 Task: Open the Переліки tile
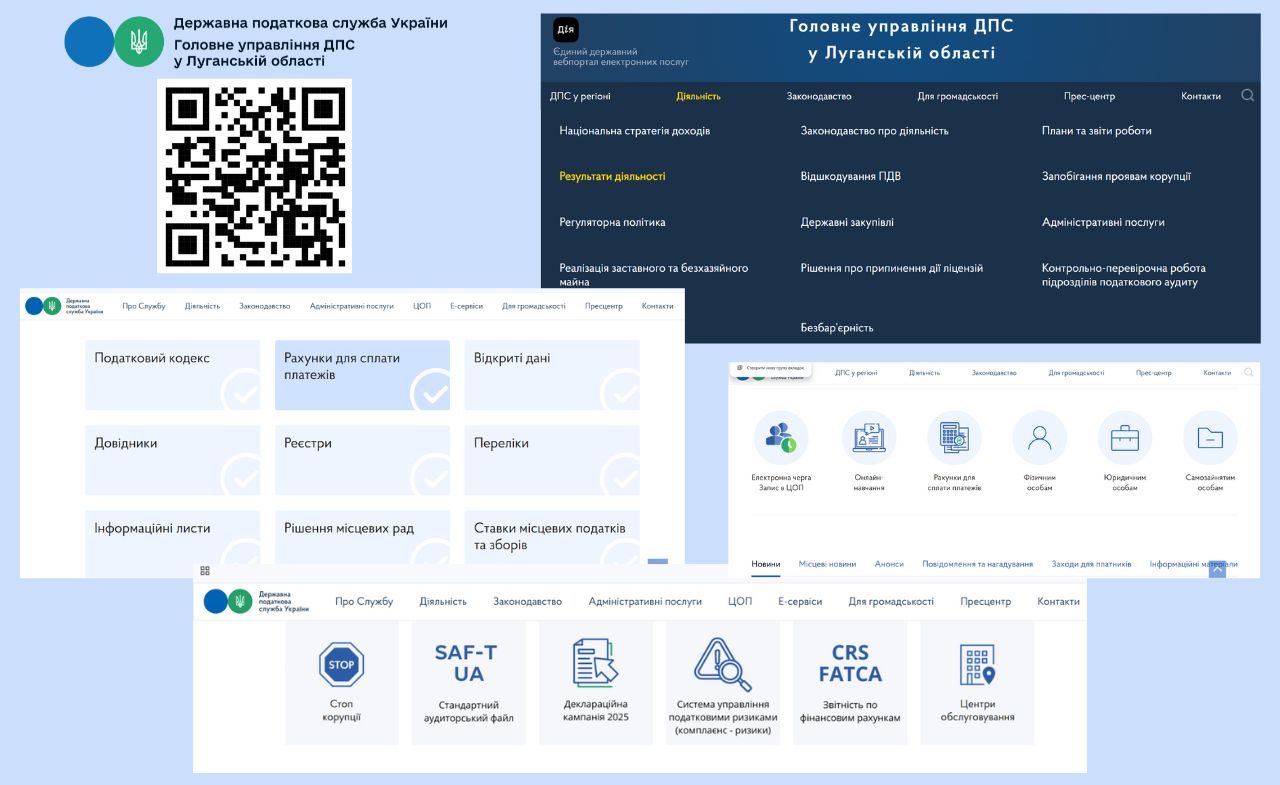(552, 460)
